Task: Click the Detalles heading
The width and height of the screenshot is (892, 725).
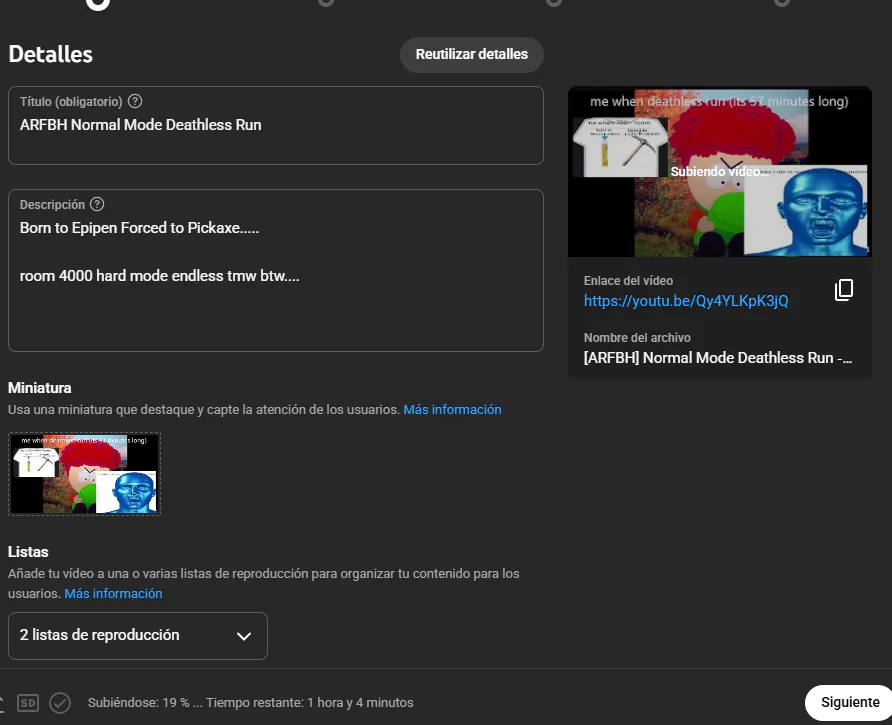Action: click(x=51, y=54)
